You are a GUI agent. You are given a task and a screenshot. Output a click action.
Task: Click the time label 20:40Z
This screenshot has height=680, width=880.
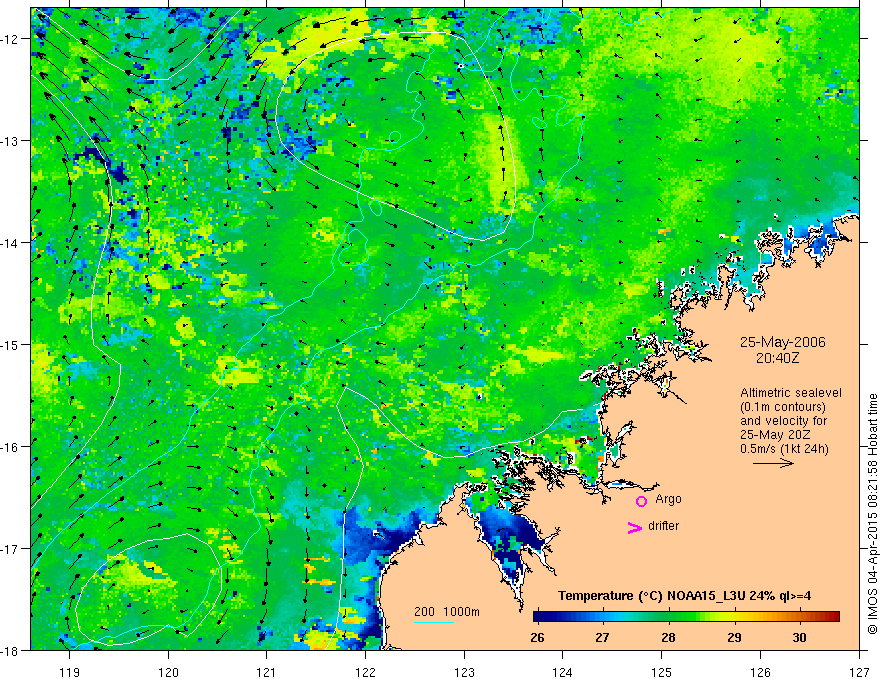coord(777,358)
